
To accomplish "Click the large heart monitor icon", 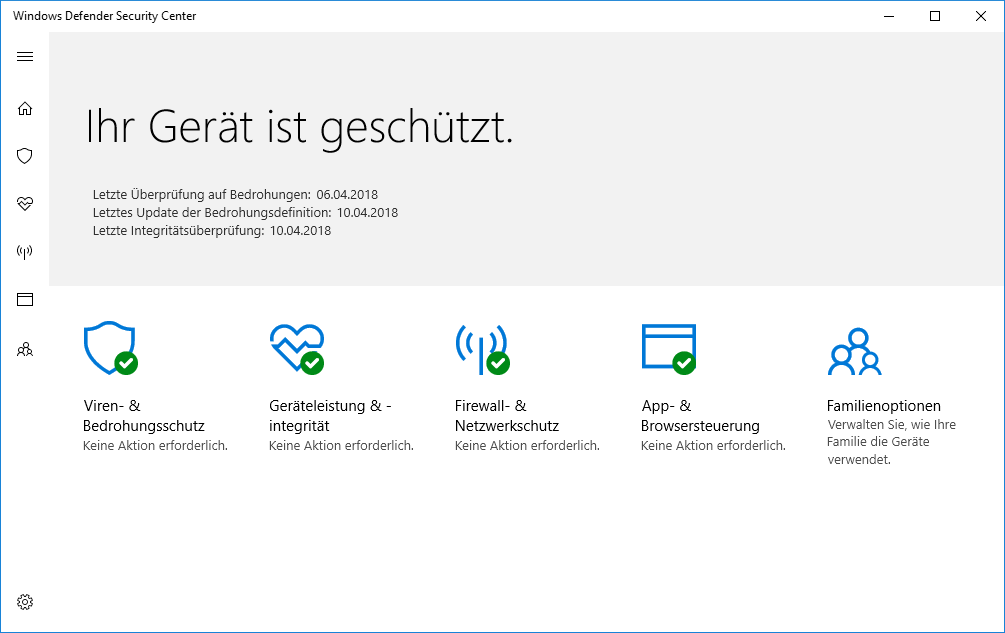I will point(297,348).
